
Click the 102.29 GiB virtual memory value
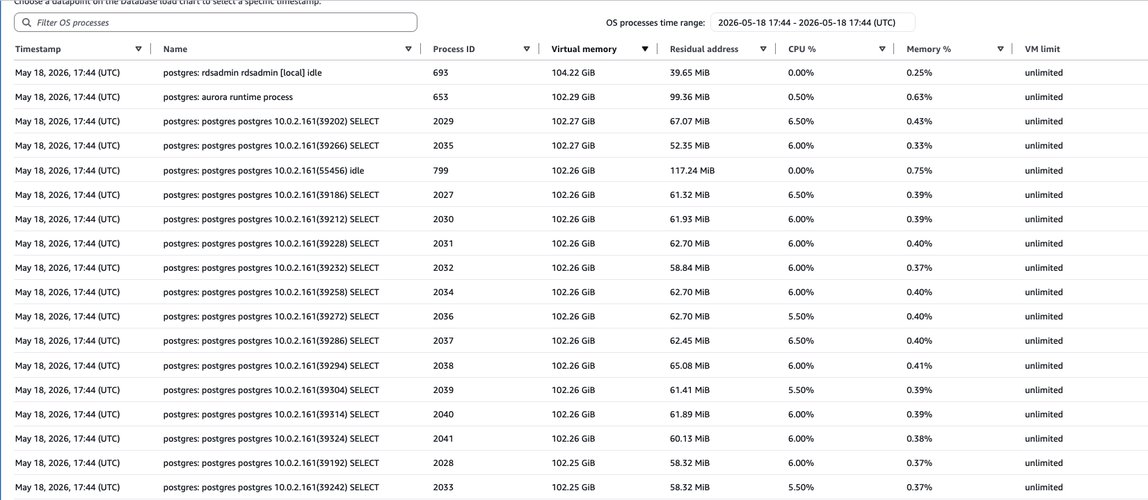(573, 97)
